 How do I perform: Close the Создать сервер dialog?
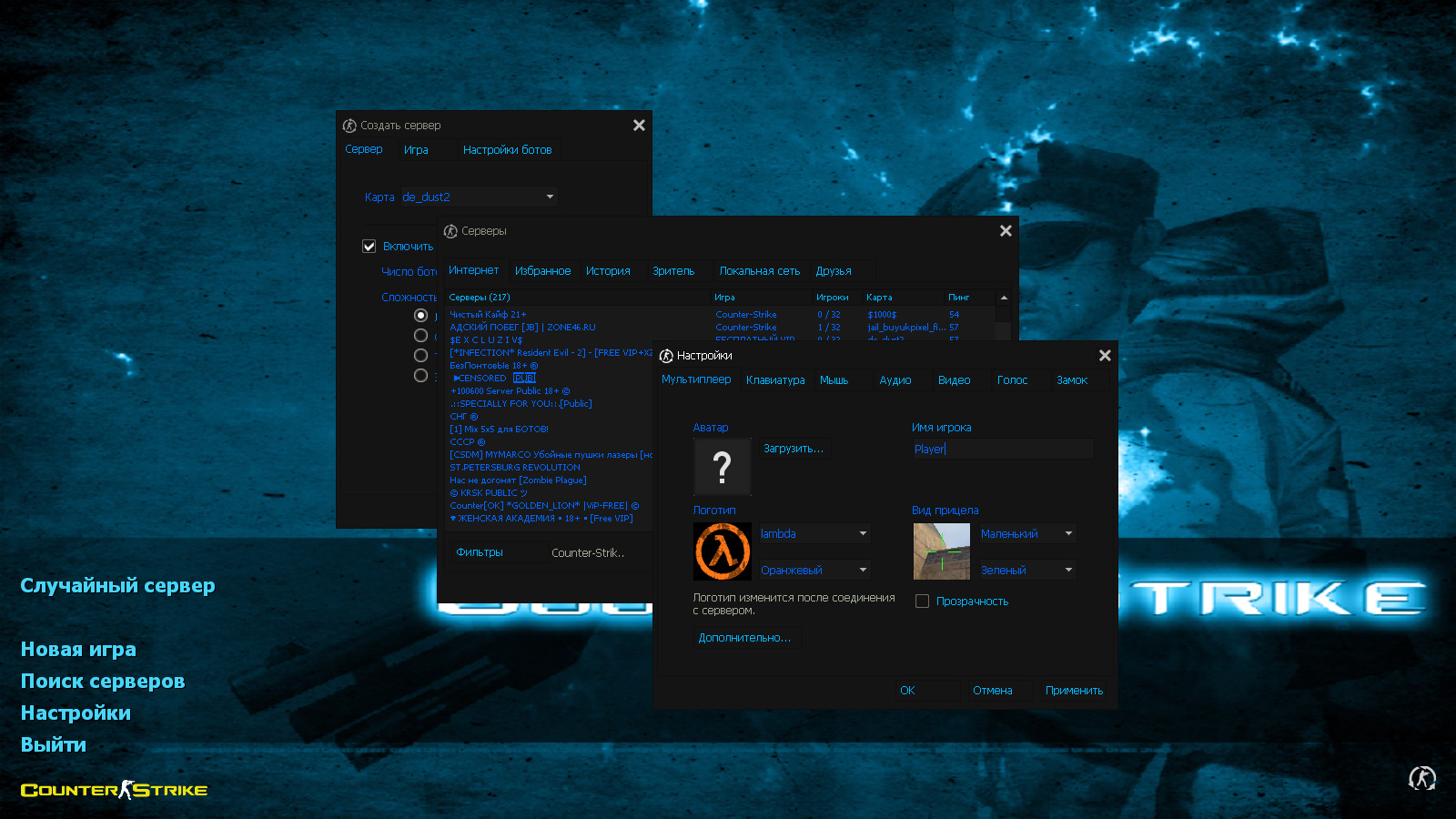point(639,126)
